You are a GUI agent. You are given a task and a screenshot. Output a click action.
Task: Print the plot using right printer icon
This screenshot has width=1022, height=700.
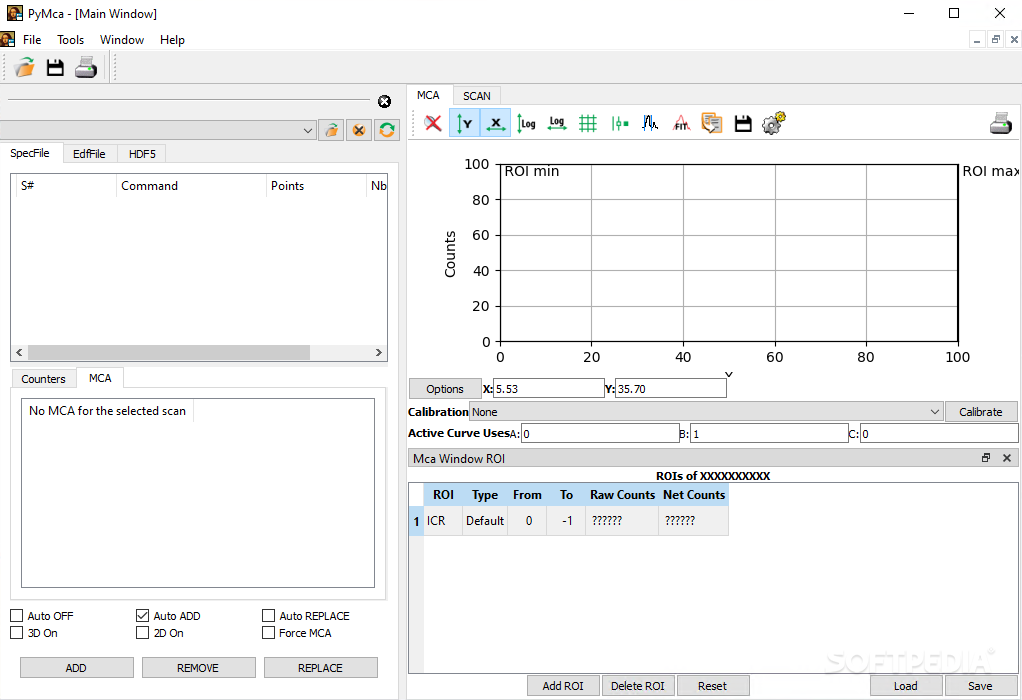(x=1000, y=123)
